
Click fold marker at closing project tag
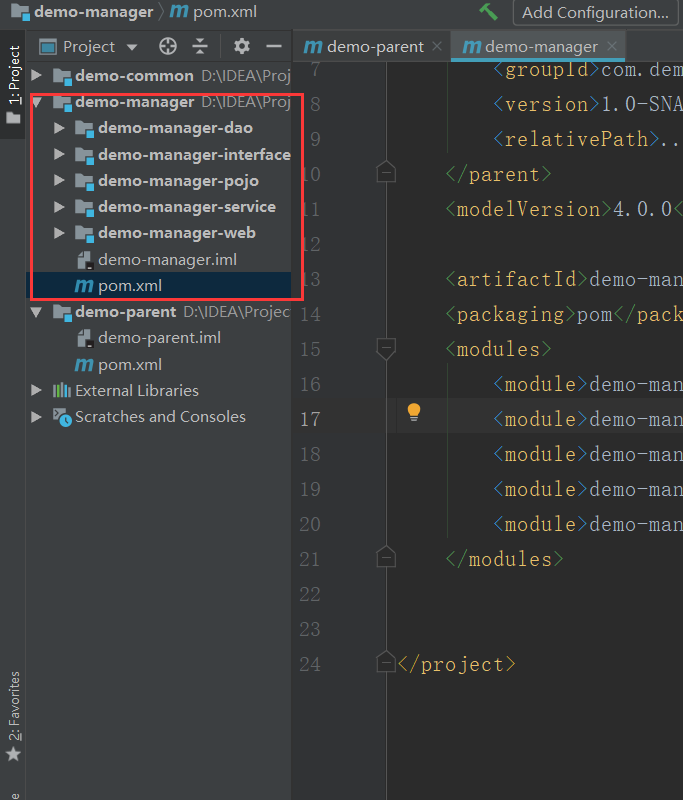(x=386, y=663)
